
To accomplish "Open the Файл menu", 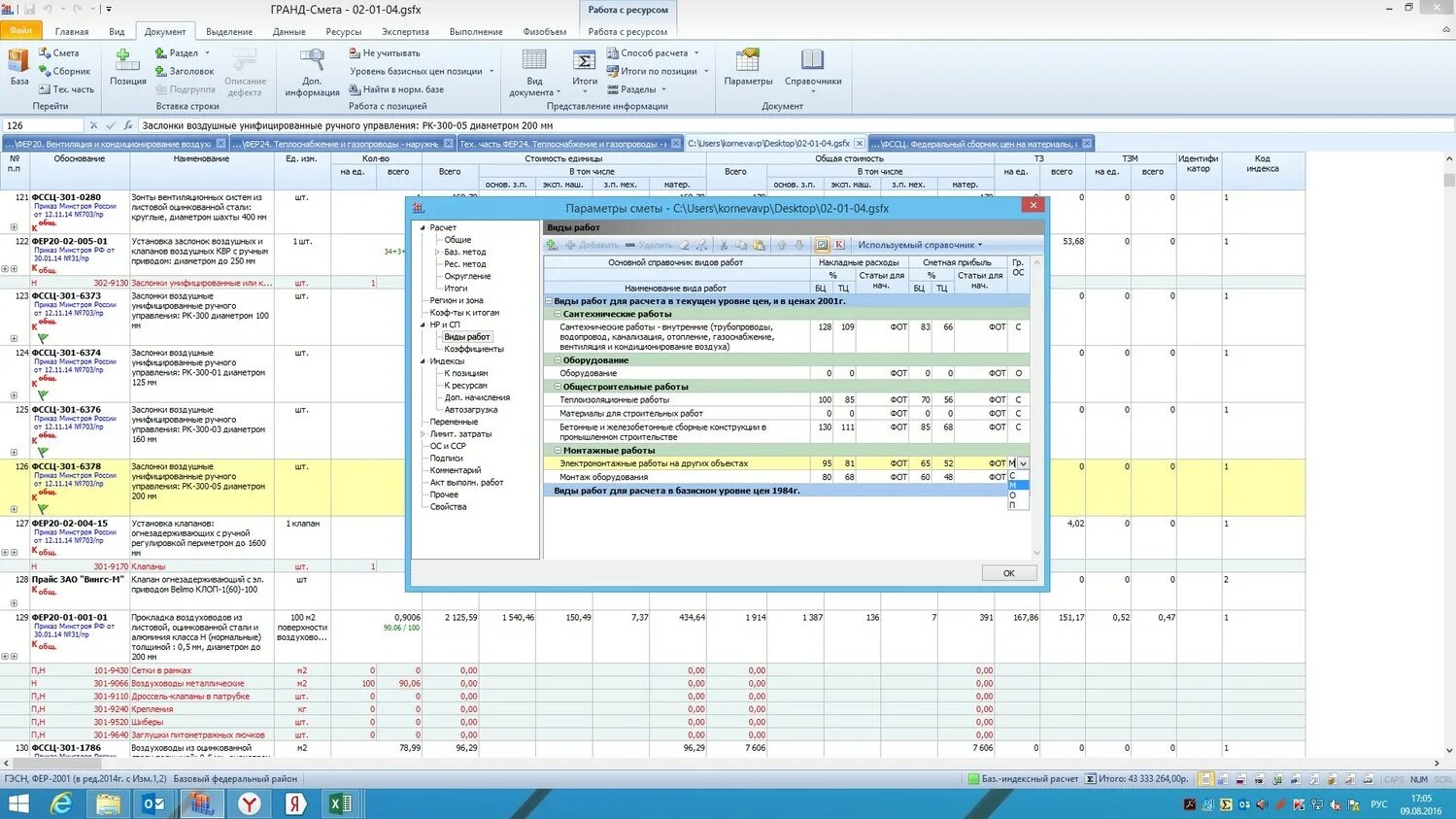I will coord(20,31).
